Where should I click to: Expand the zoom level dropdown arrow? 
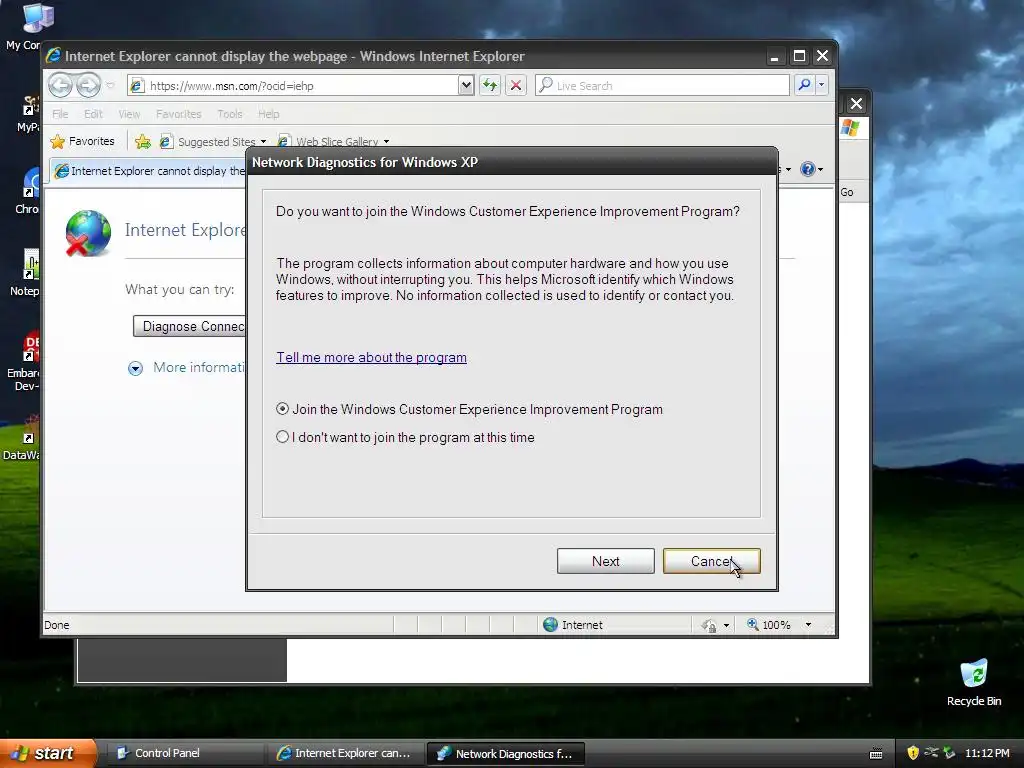coord(808,625)
